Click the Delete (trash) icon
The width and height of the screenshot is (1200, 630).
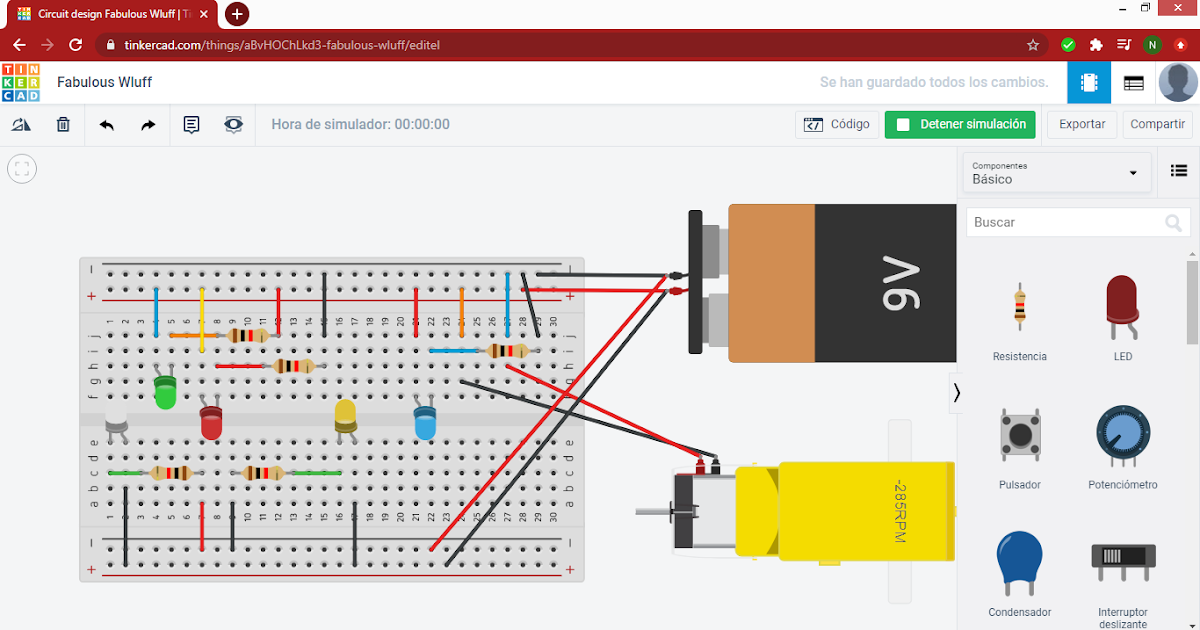[63, 124]
